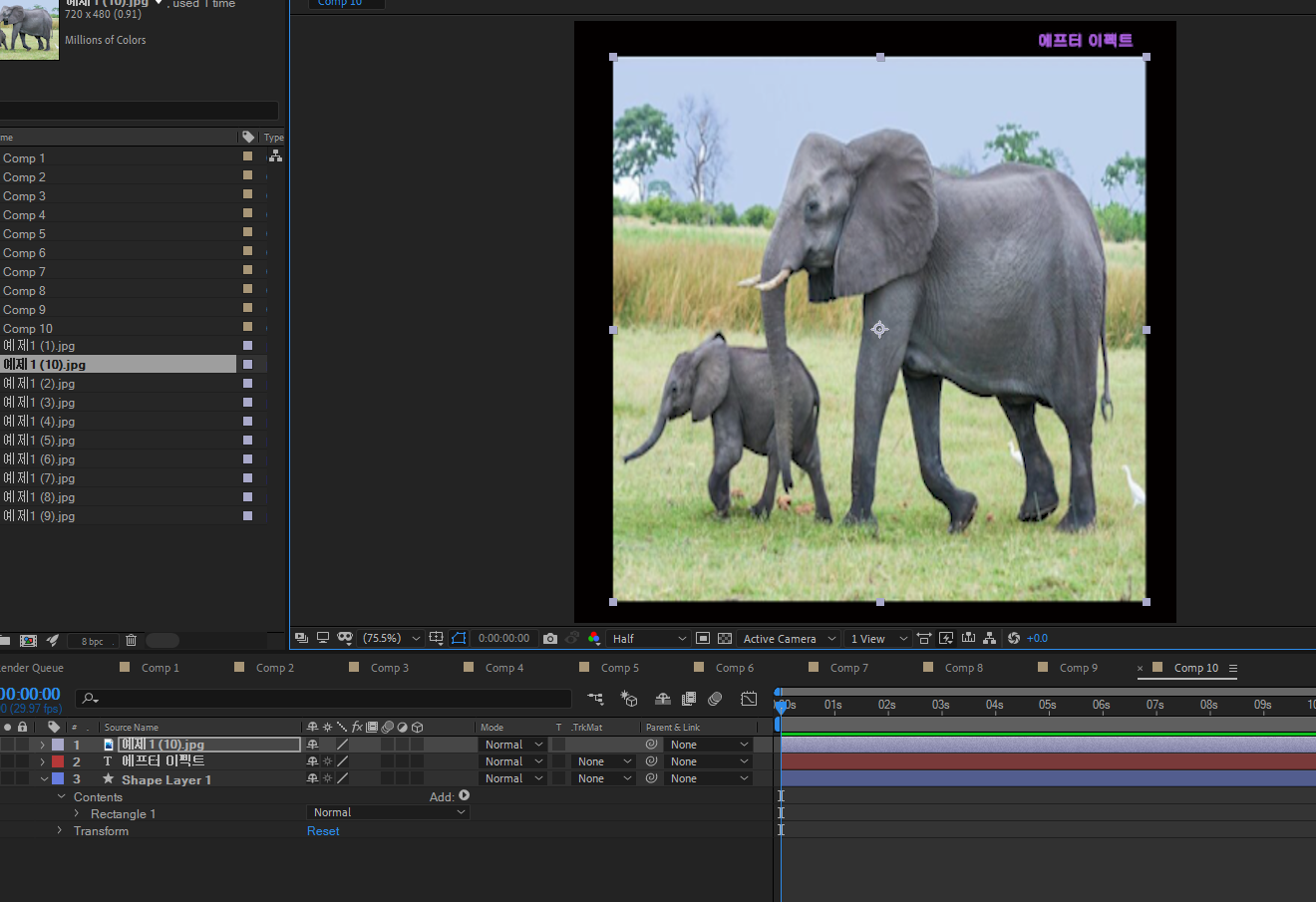Expand the Rectangle 1 group
The width and height of the screenshot is (1316, 902).
(76, 814)
